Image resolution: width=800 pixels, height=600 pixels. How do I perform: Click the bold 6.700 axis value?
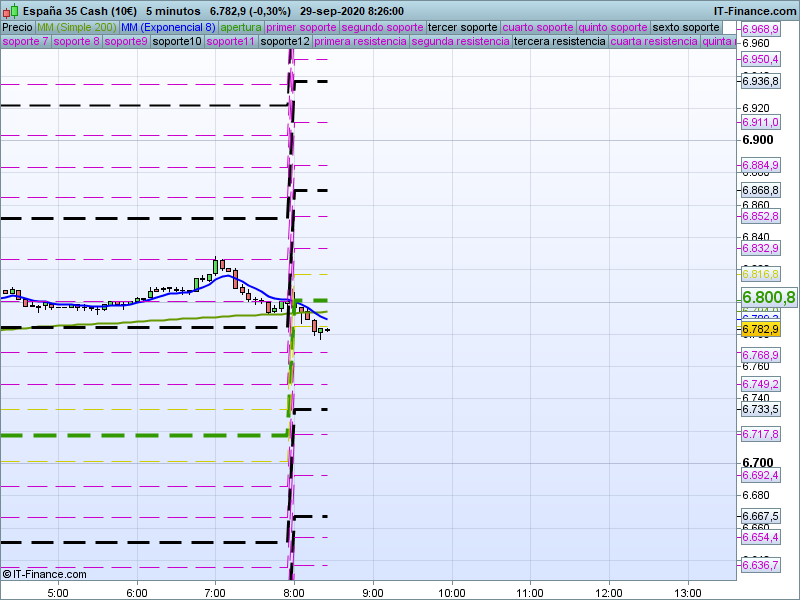758,463
